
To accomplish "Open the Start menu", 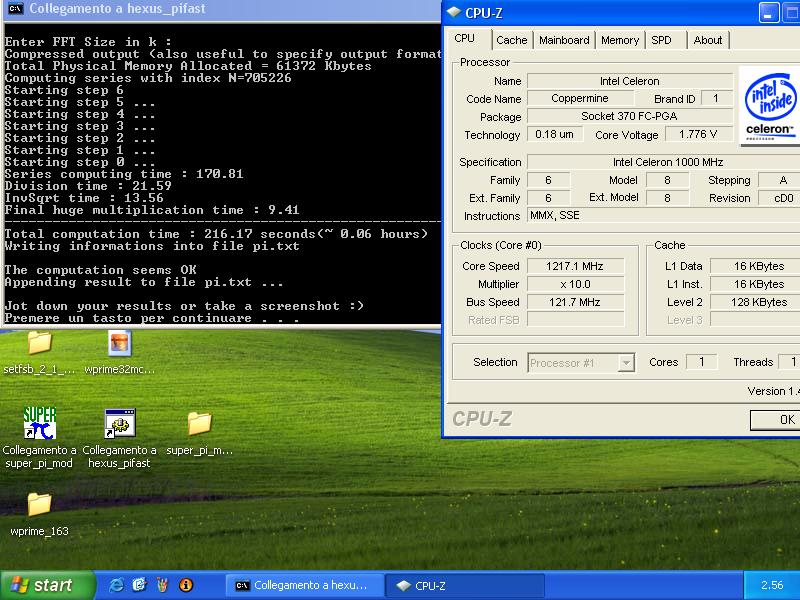I will click(x=47, y=585).
